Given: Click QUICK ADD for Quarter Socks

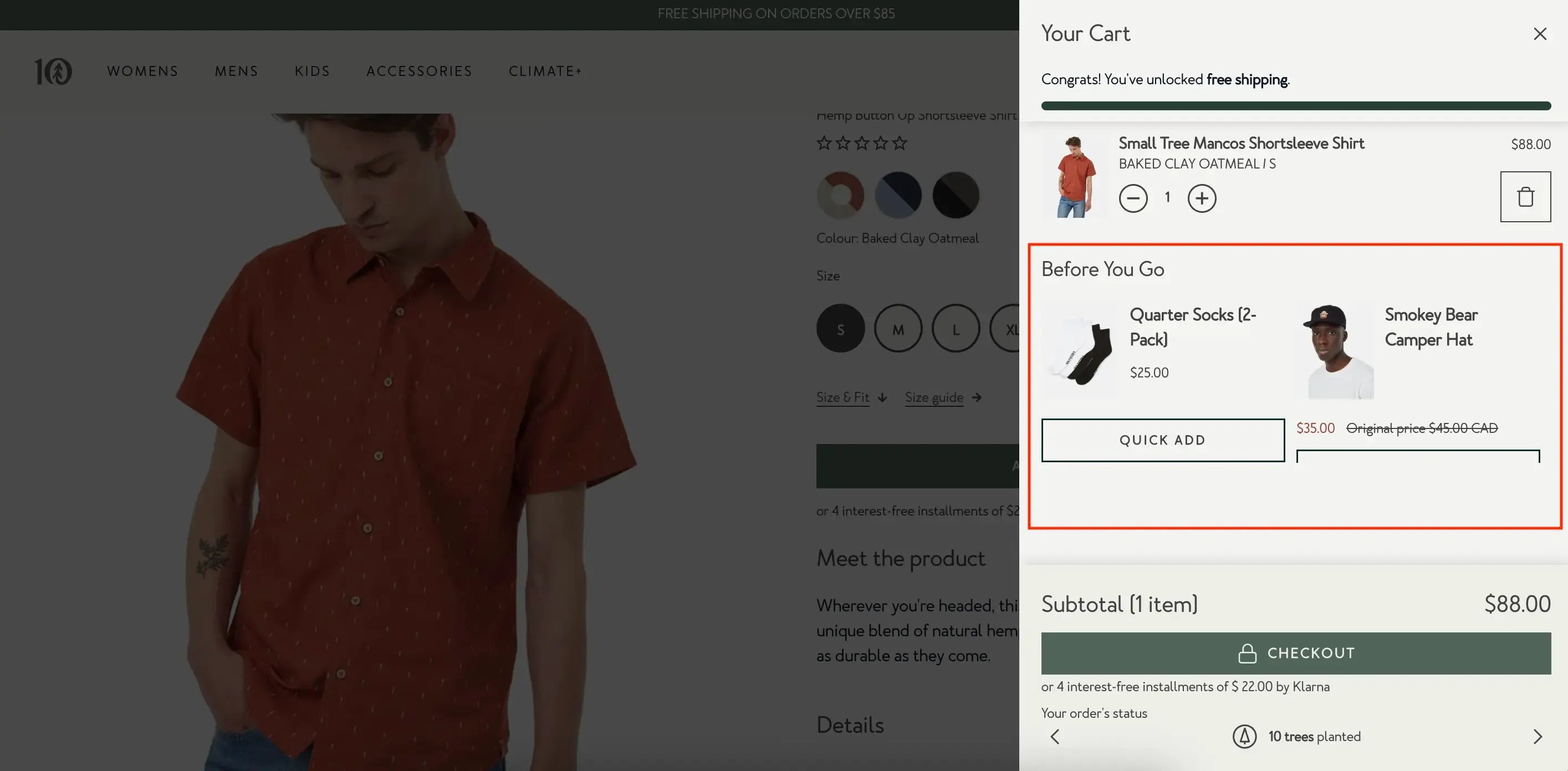Looking at the screenshot, I should [1163, 440].
